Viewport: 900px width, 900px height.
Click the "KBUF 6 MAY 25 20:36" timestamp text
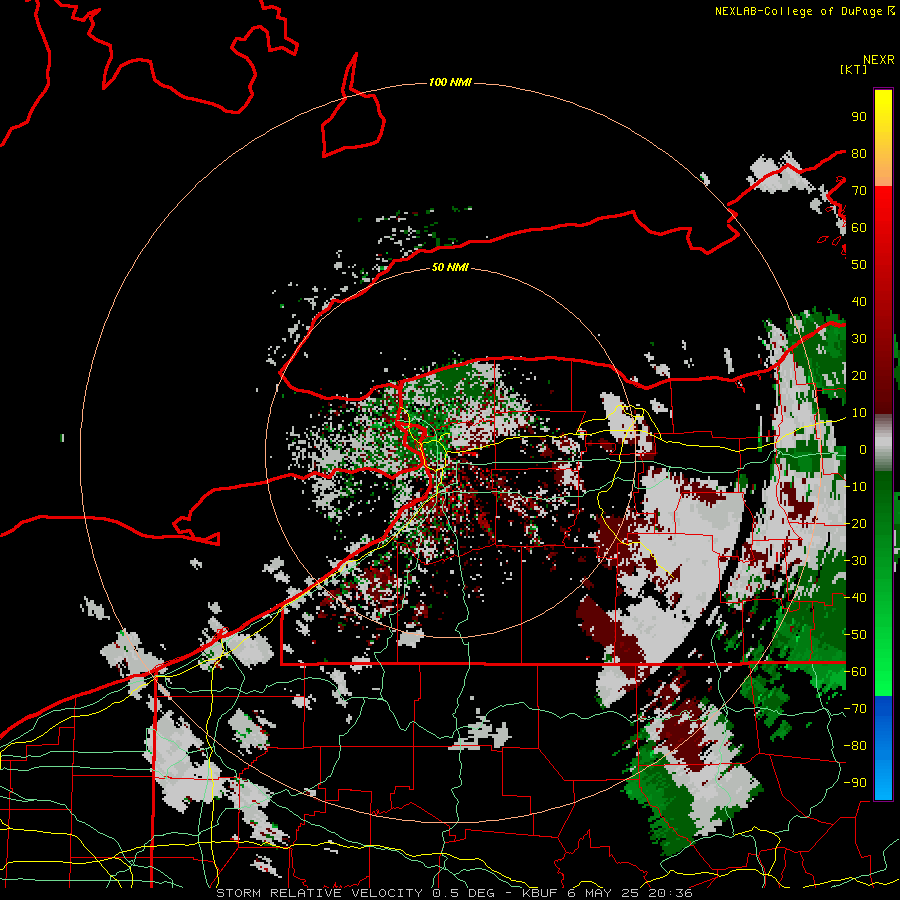pos(607,893)
